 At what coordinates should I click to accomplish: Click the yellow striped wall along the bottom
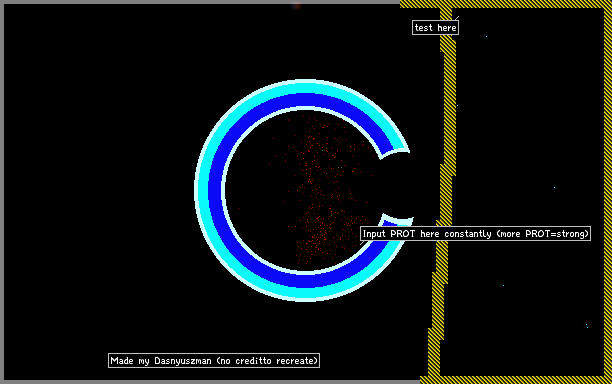point(515,380)
